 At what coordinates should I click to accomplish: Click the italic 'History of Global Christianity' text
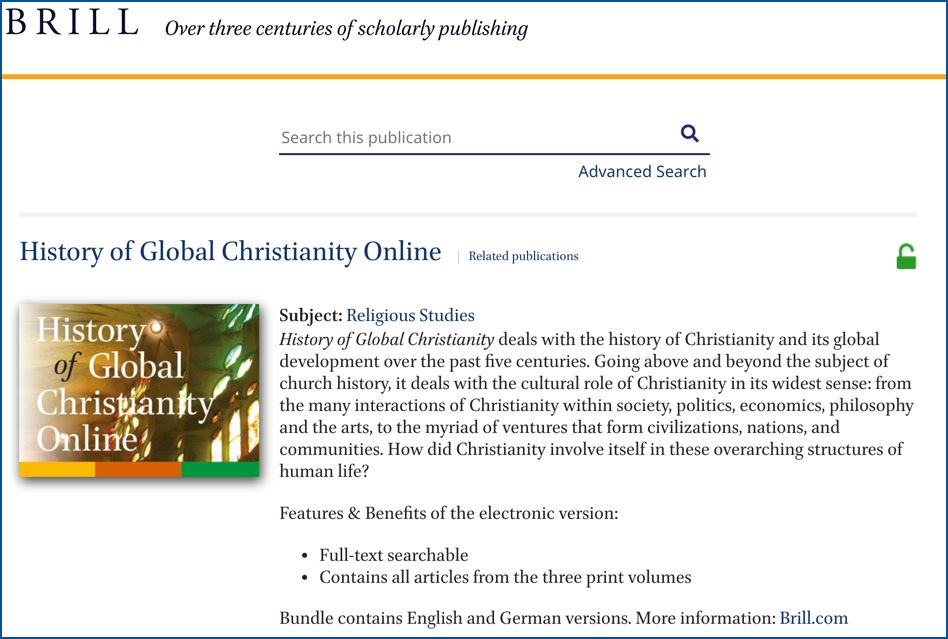click(386, 340)
